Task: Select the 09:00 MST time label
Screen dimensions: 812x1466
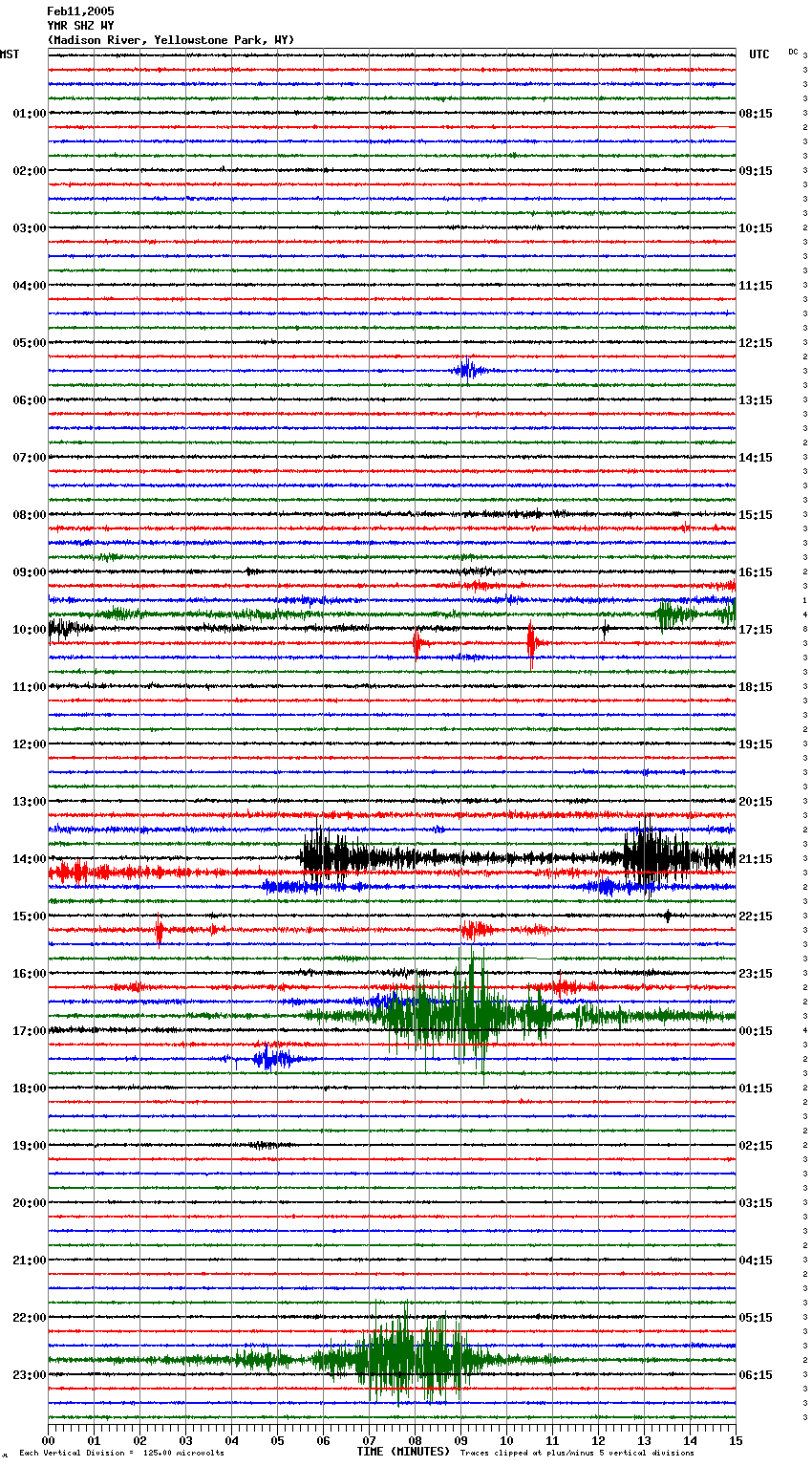Action: point(30,572)
